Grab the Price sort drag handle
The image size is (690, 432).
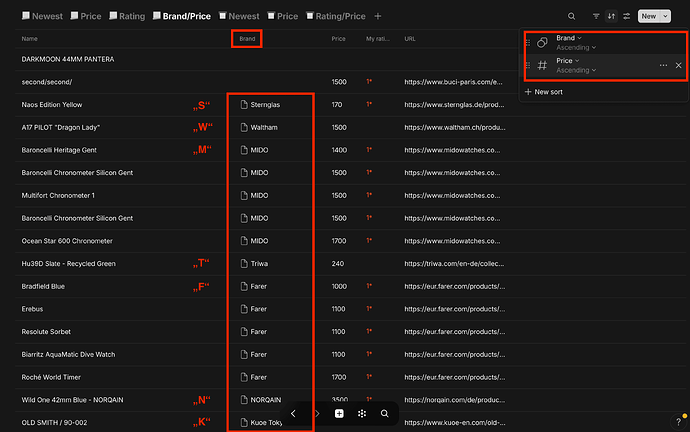click(528, 66)
